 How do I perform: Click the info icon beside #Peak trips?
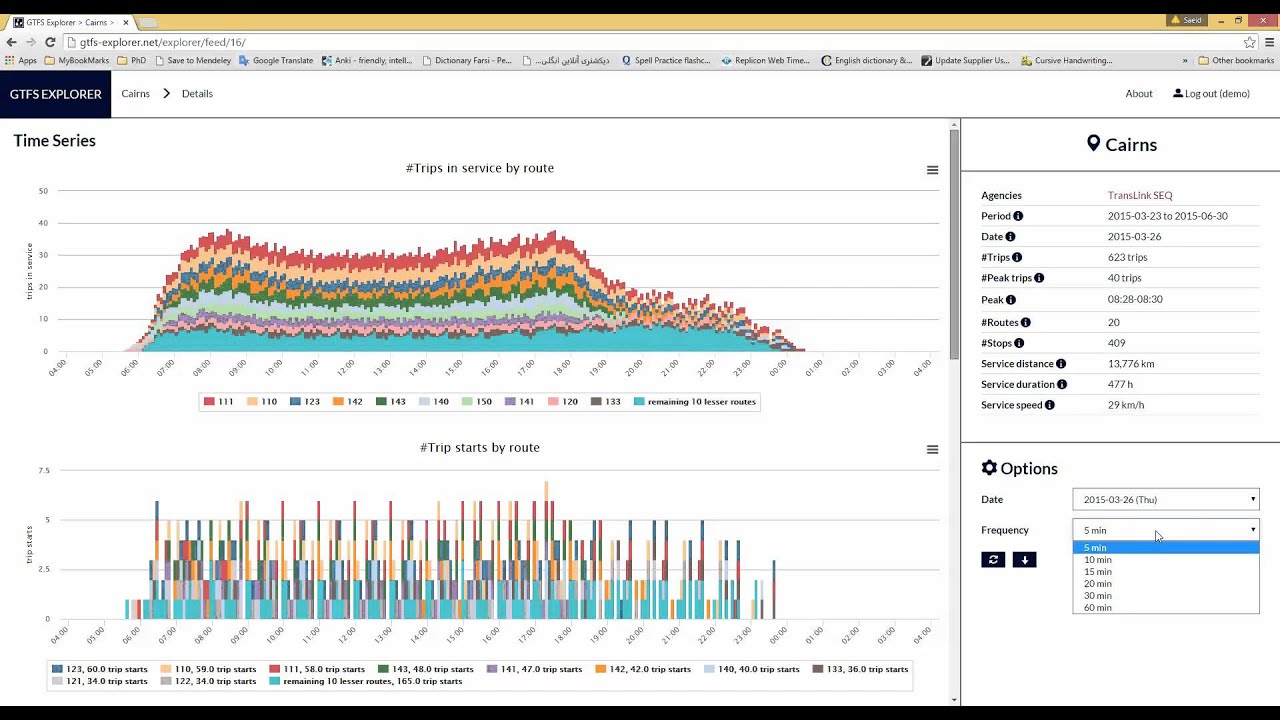(1039, 278)
